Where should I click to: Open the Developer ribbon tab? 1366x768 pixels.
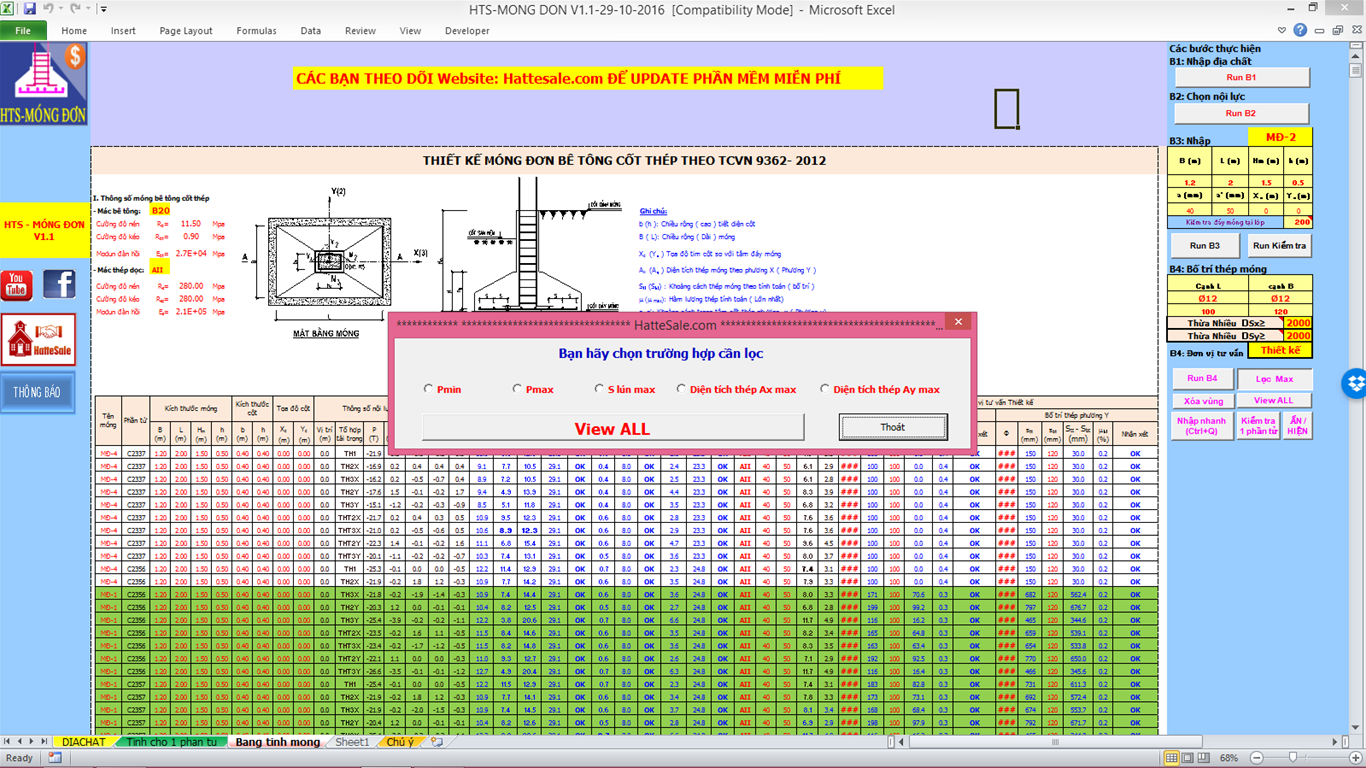tap(467, 31)
